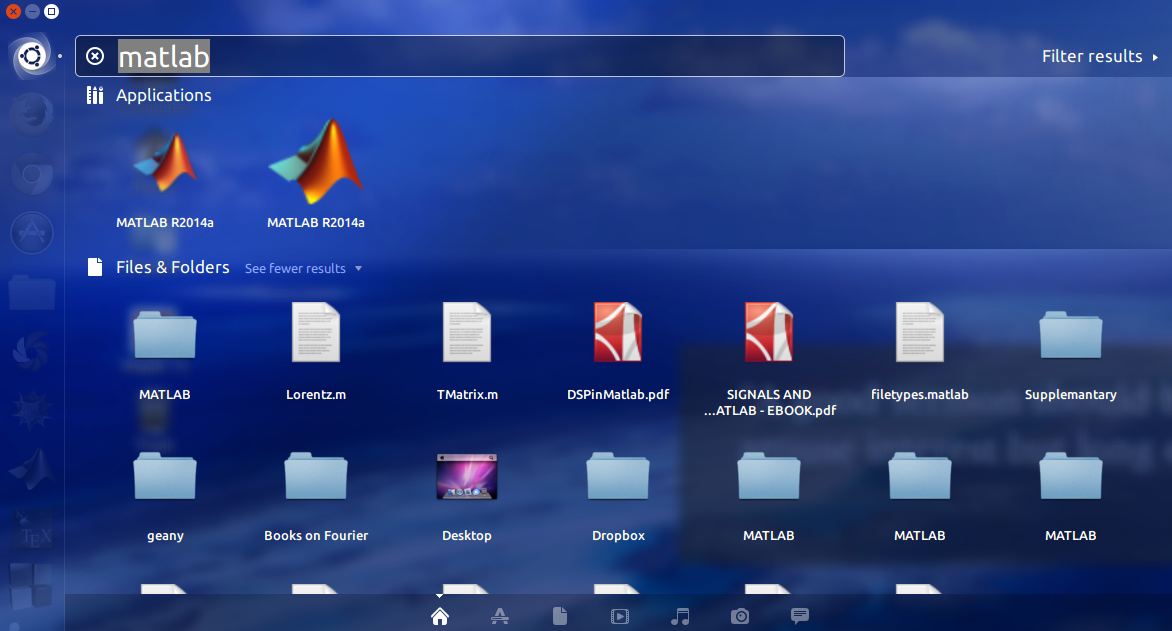The image size is (1172, 631).
Task: Clear the search with the X icon
Action: coord(95,56)
